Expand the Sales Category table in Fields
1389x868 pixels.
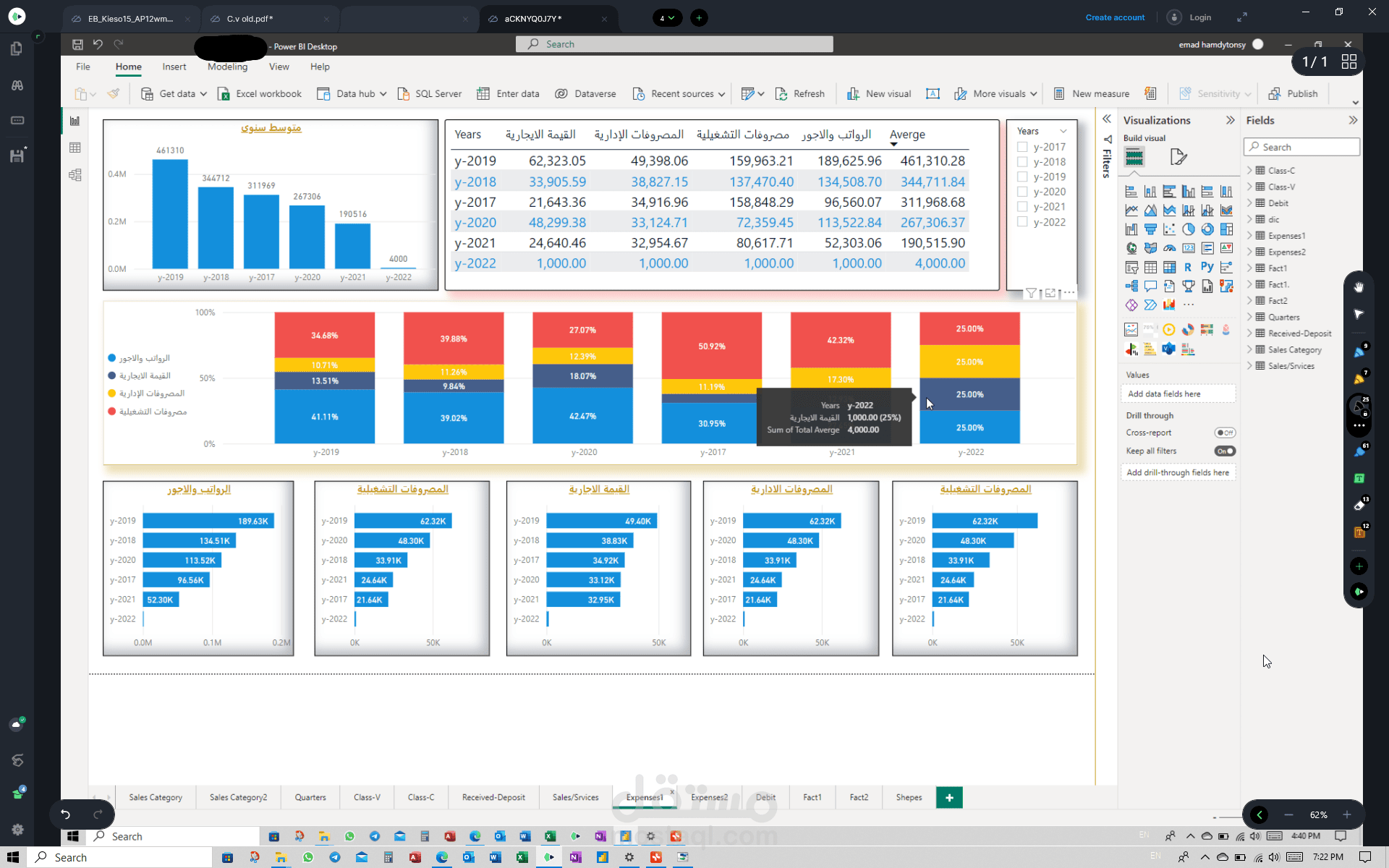pos(1249,349)
